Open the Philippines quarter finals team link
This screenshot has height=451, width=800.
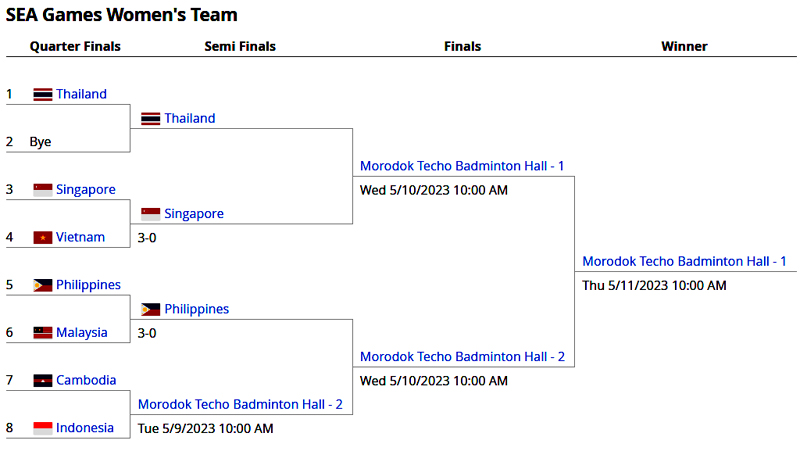[88, 285]
